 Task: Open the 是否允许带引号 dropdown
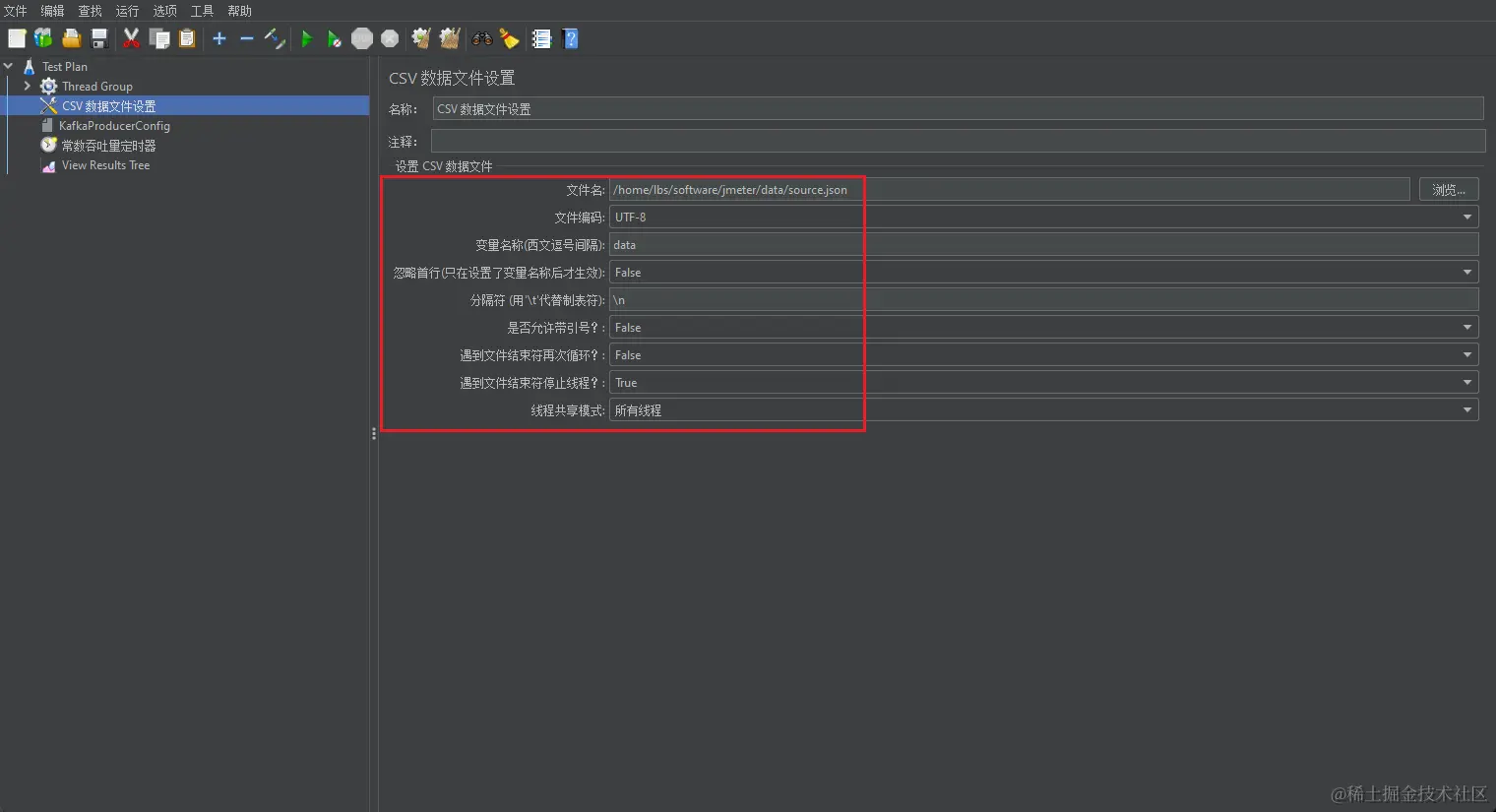(x=1044, y=327)
